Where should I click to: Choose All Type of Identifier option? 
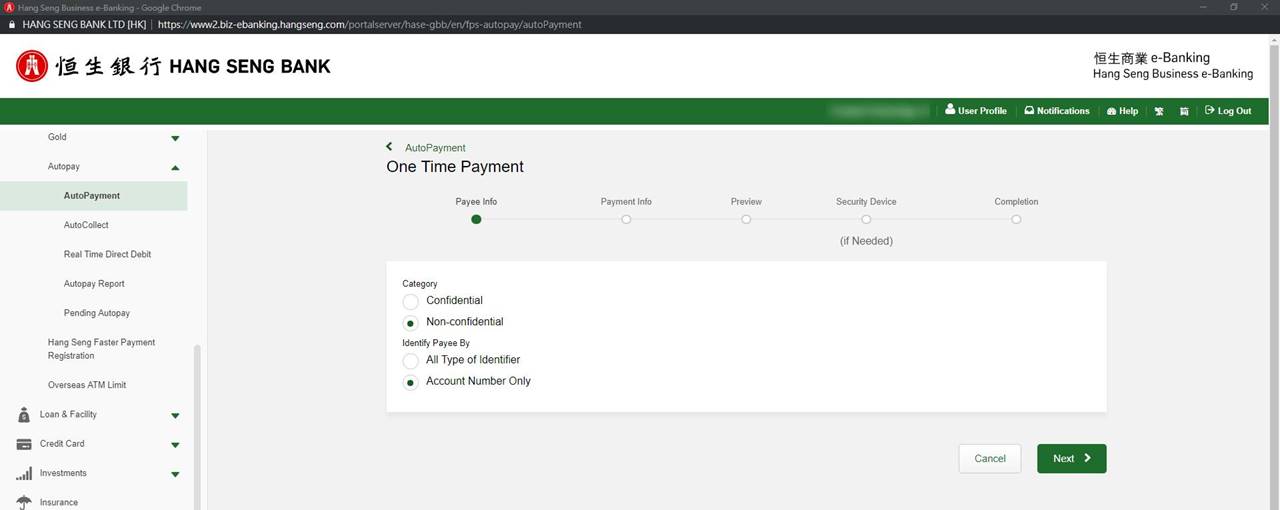(x=410, y=360)
